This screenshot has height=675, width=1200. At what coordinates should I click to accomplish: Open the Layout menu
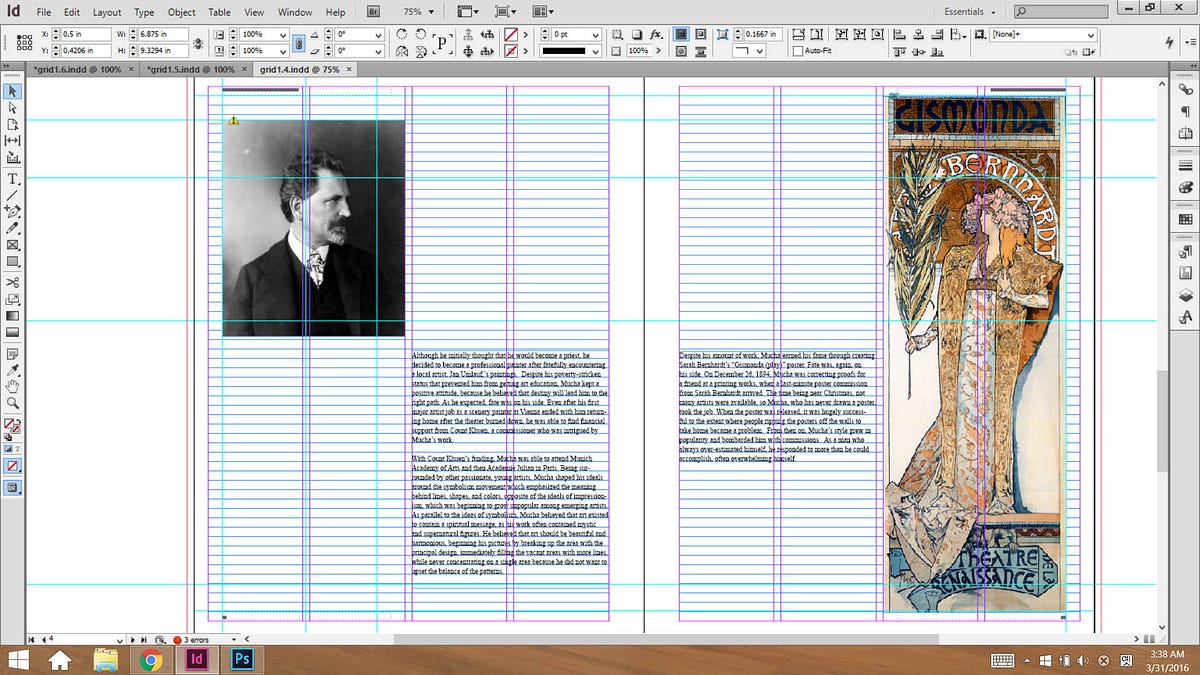(x=106, y=12)
